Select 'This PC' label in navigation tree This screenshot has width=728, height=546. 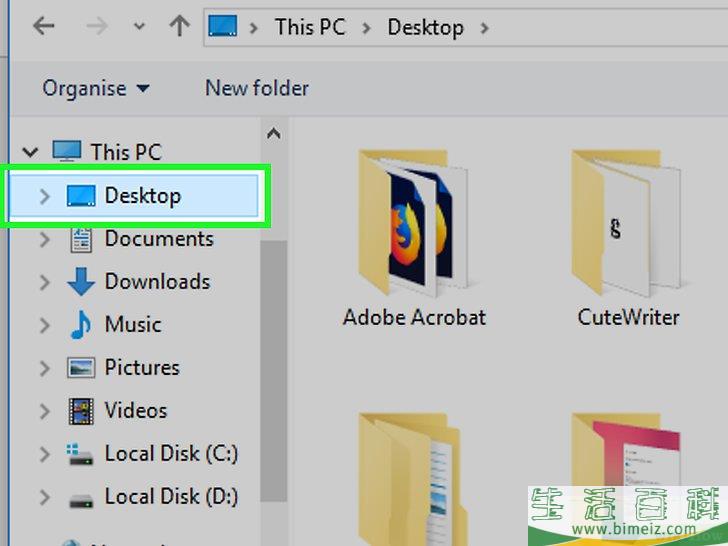click(x=126, y=152)
